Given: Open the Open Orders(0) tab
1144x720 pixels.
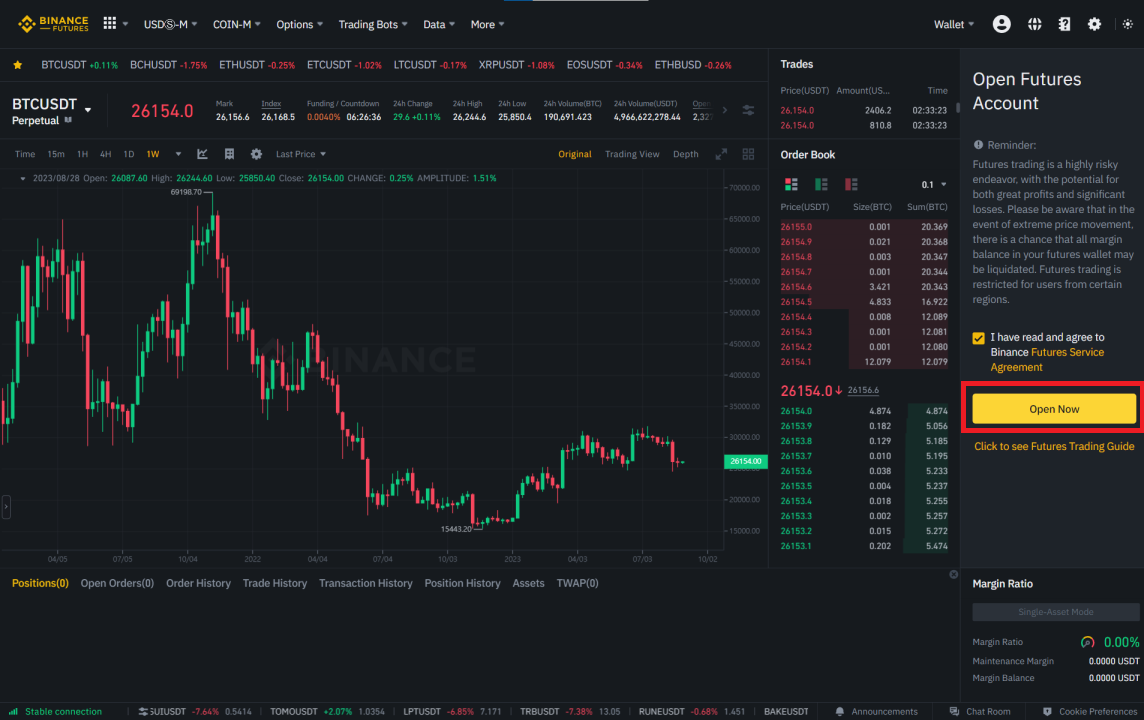Looking at the screenshot, I should tap(117, 583).
